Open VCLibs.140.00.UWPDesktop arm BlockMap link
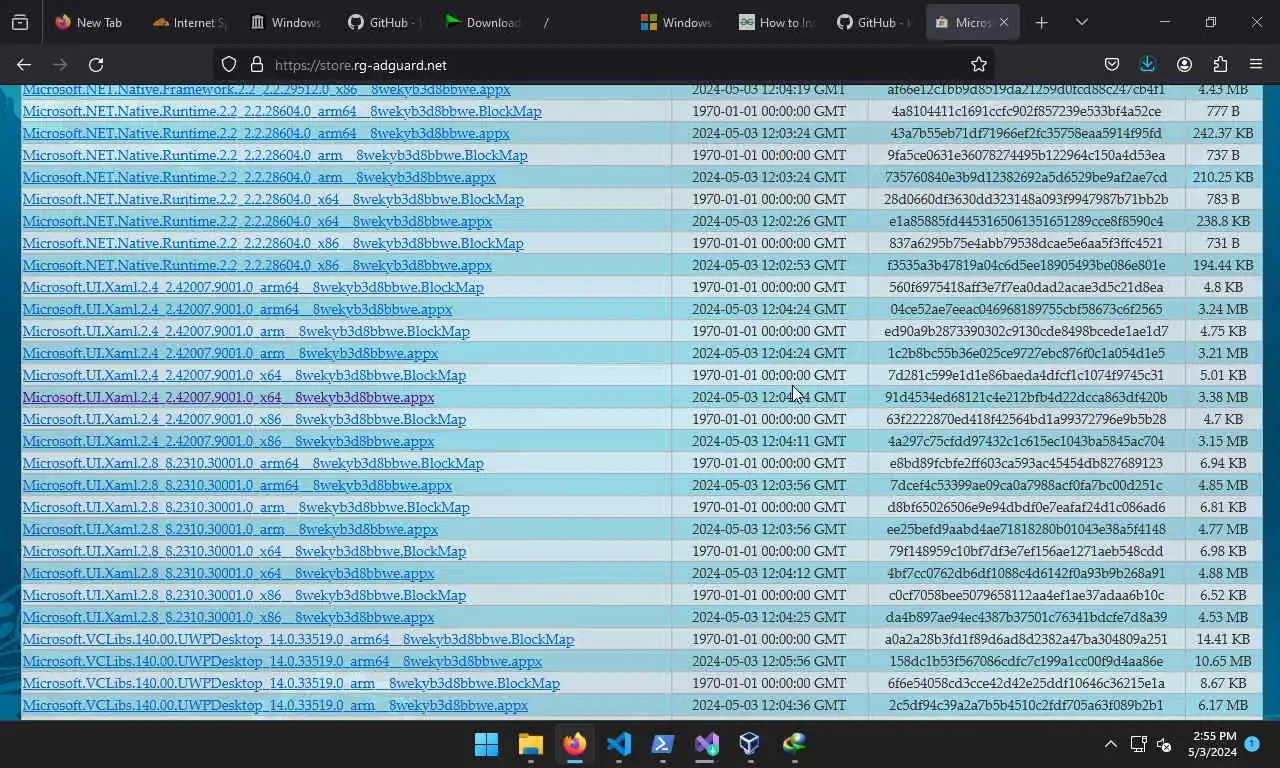The image size is (1280, 768). pos(291,683)
